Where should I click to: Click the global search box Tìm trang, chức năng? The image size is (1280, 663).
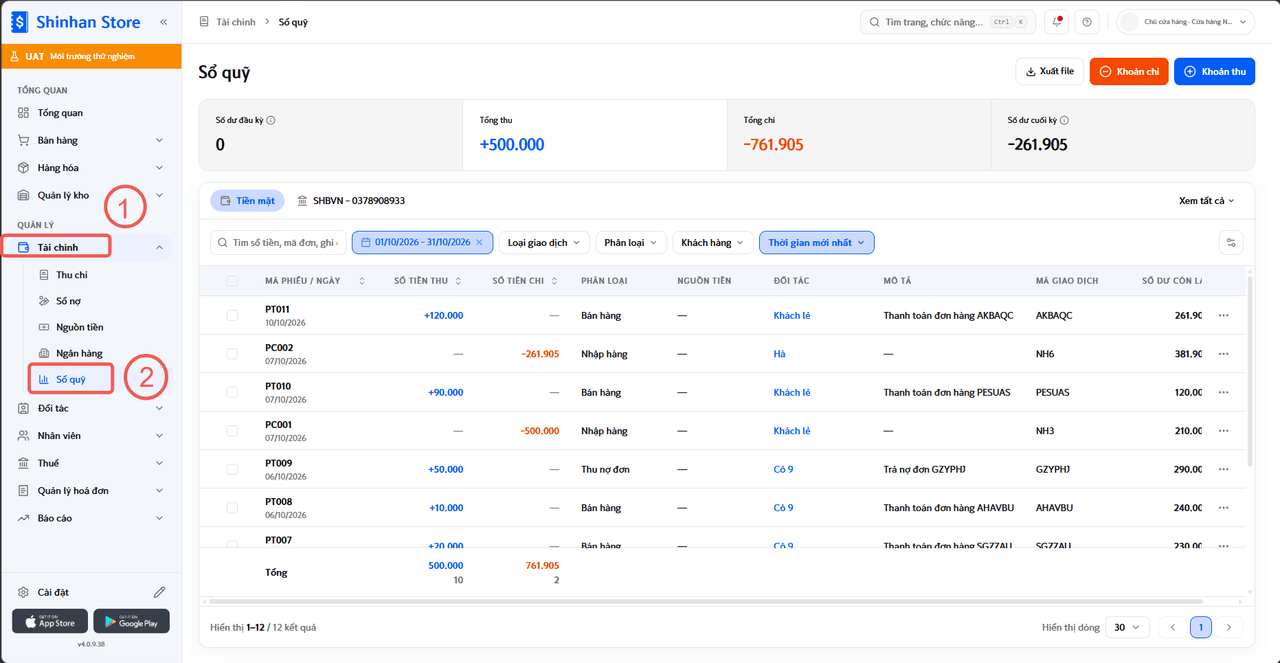coord(948,22)
